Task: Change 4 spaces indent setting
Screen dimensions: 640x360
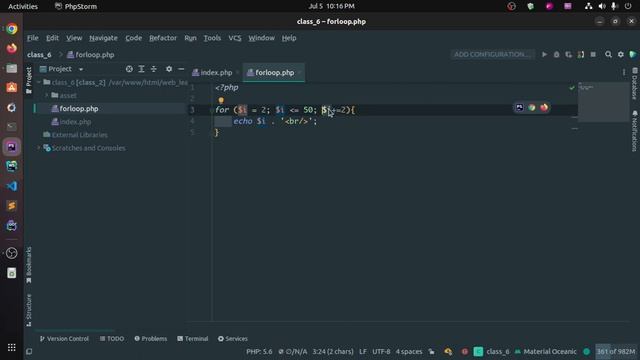Action: click(x=409, y=351)
